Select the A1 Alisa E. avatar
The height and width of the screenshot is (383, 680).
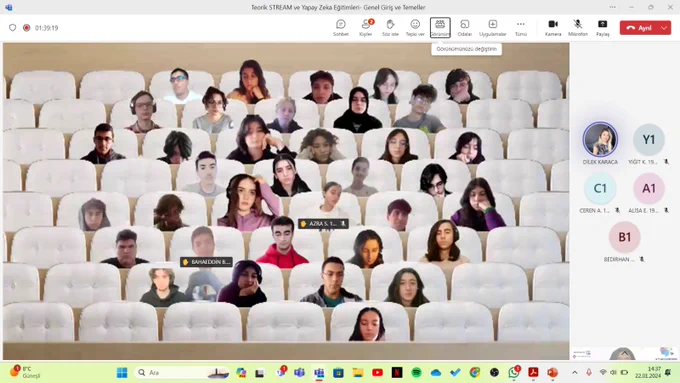click(x=648, y=188)
